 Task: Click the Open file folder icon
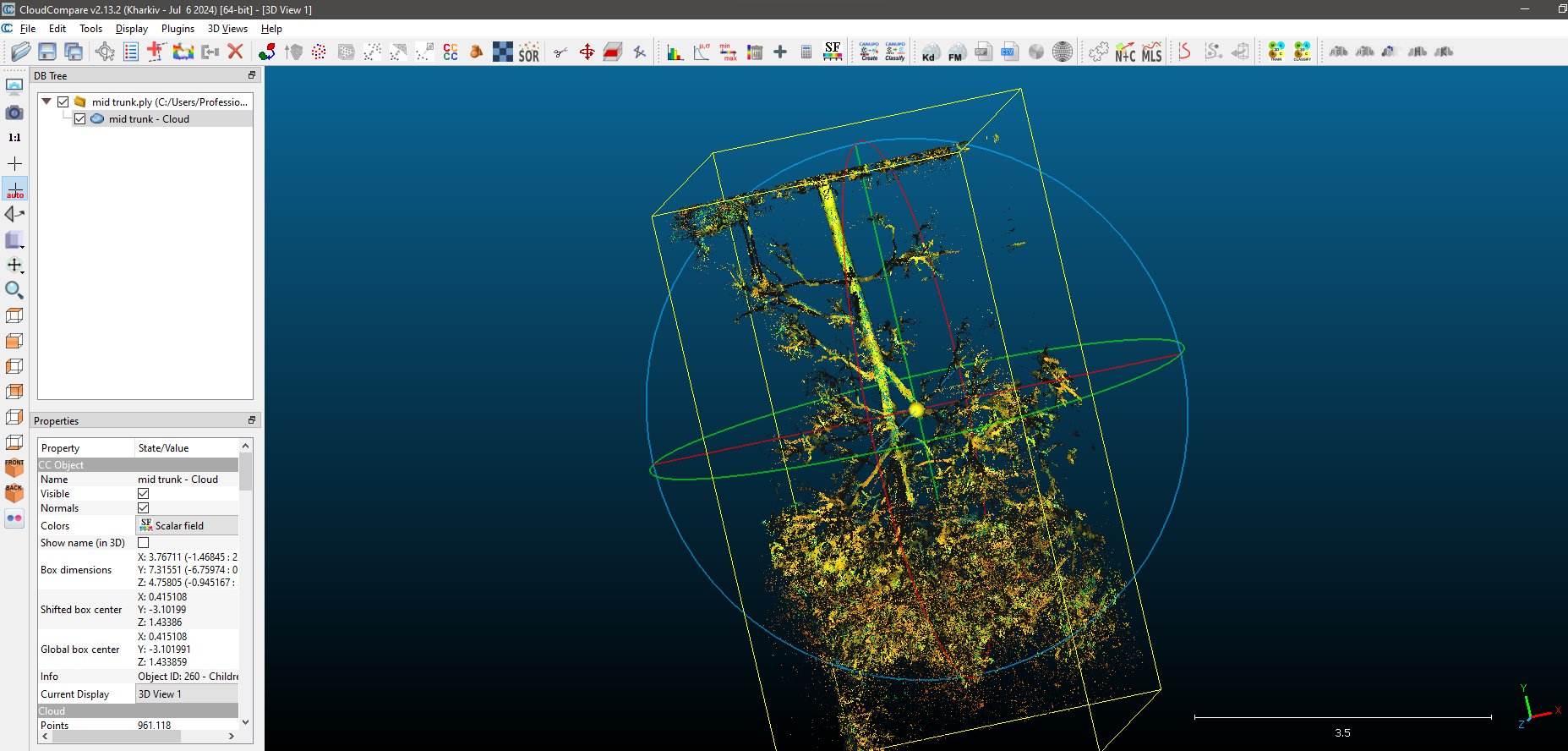coord(21,52)
